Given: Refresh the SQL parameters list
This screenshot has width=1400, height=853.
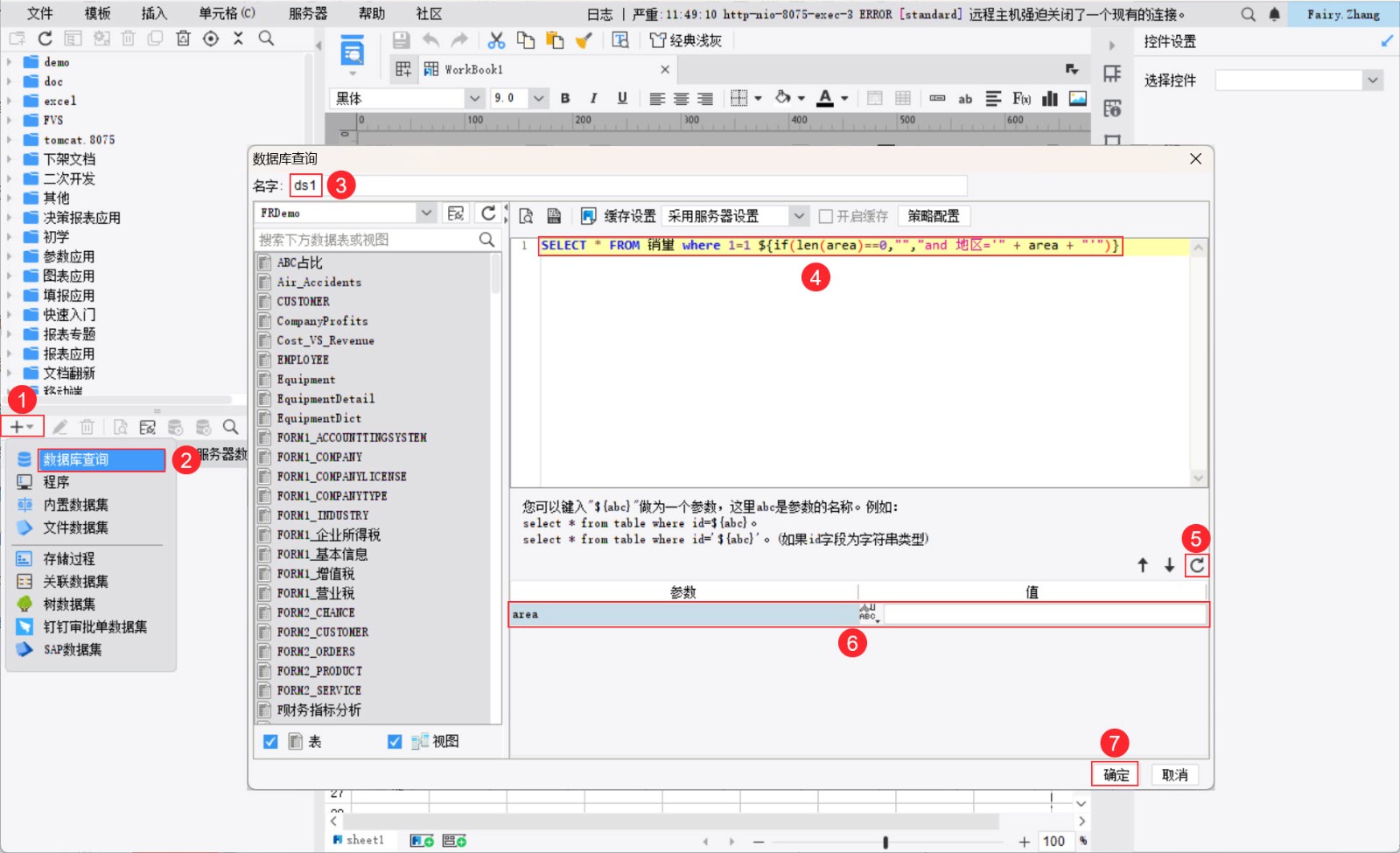Looking at the screenshot, I should click(x=1197, y=565).
